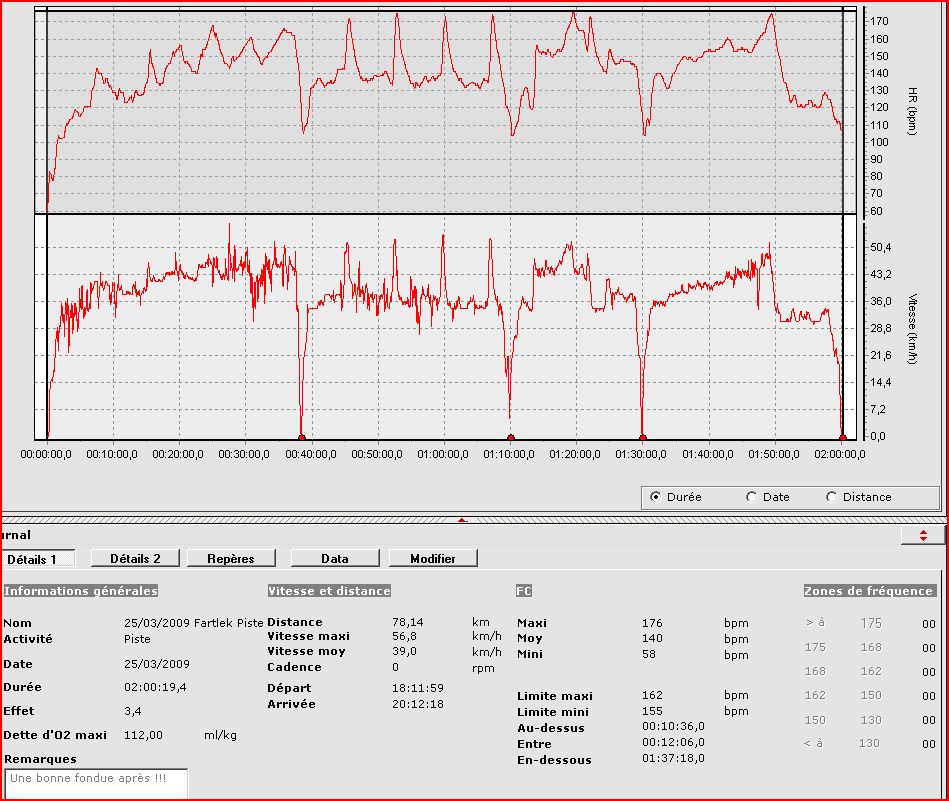Click the En-dessous time 01:37:18,0

[673, 758]
